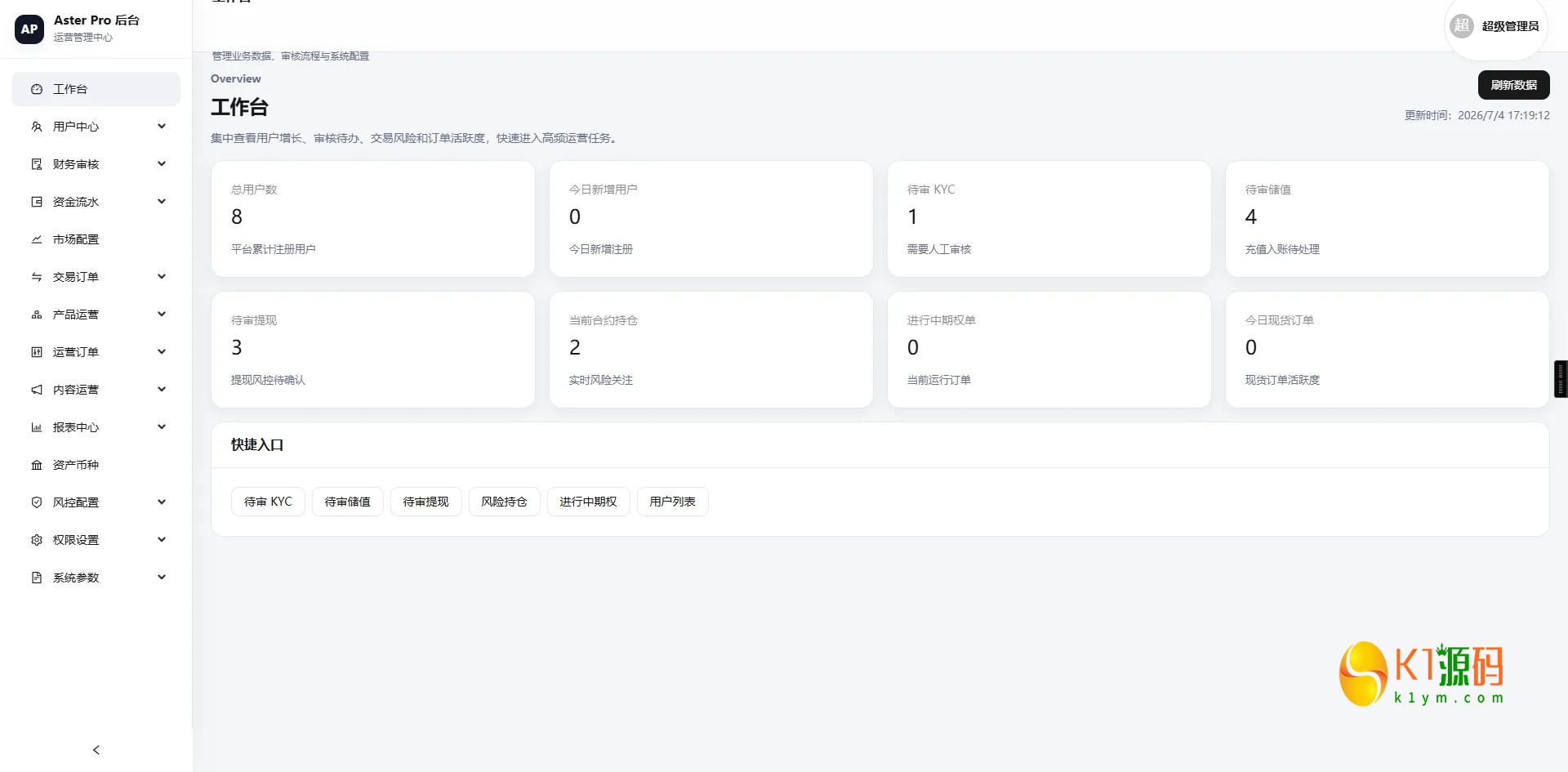Open the 用户列表 shortcut
The width and height of the screenshot is (1568, 772).
(x=673, y=502)
